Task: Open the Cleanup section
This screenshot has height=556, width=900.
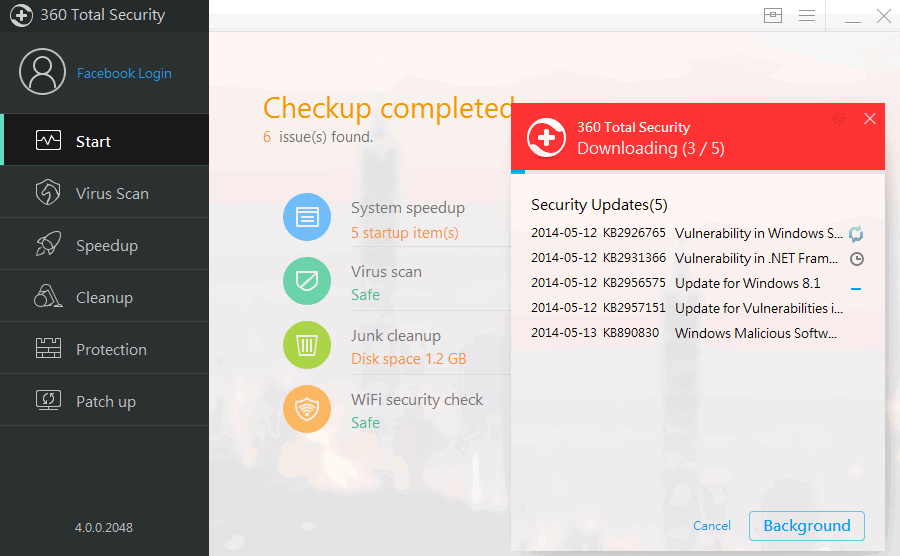Action: (x=104, y=296)
